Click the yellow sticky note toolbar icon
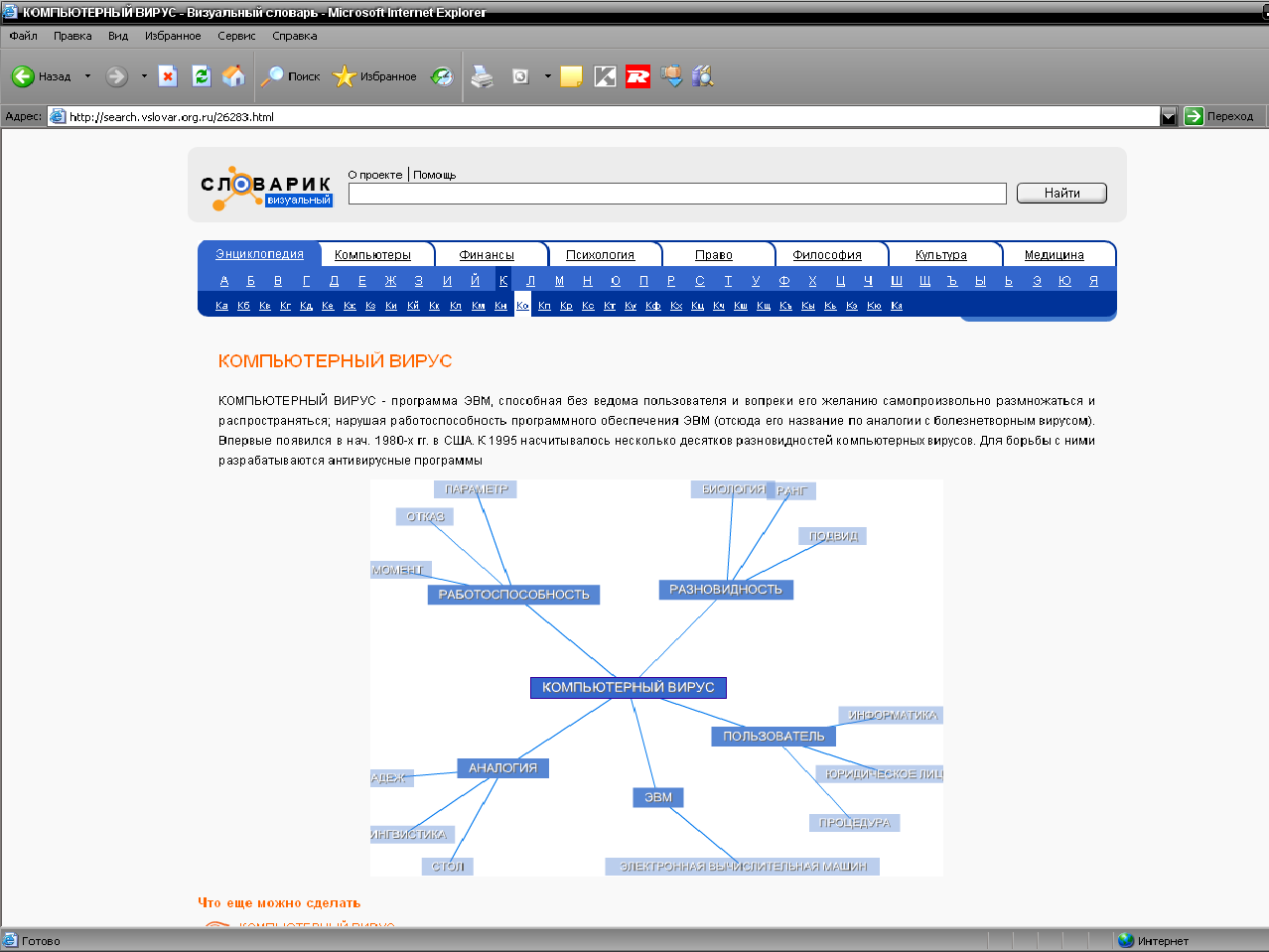 (571, 76)
